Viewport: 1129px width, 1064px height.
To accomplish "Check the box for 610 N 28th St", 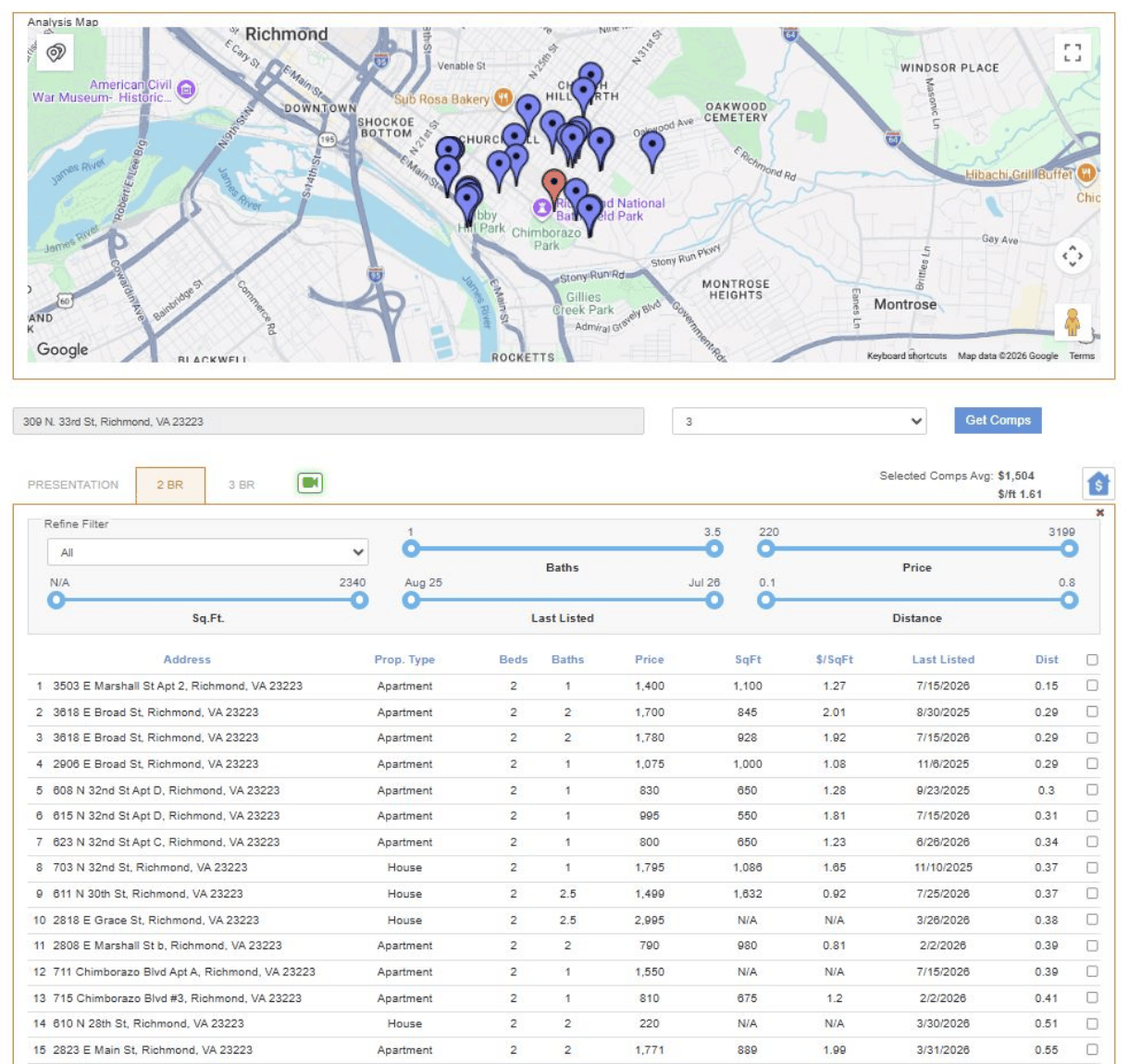I will (x=1092, y=1023).
